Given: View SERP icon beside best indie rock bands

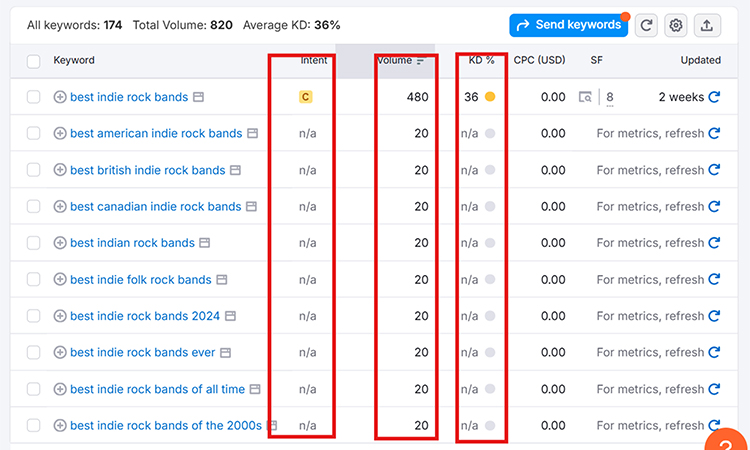Looking at the screenshot, I should [x=199, y=97].
